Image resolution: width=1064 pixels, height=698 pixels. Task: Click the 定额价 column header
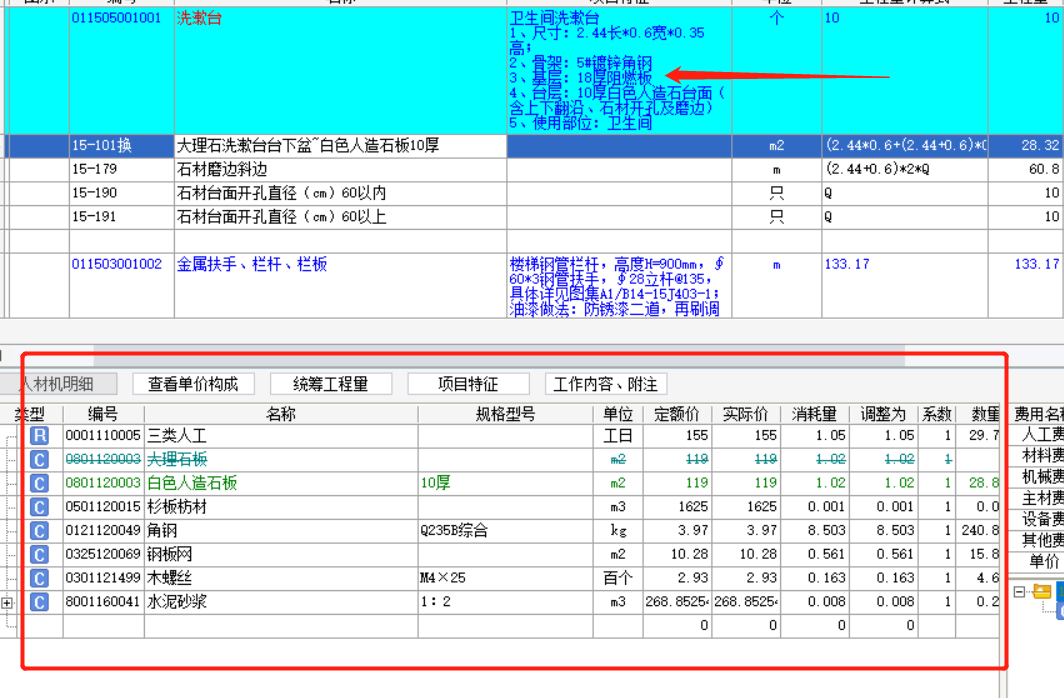[677, 414]
